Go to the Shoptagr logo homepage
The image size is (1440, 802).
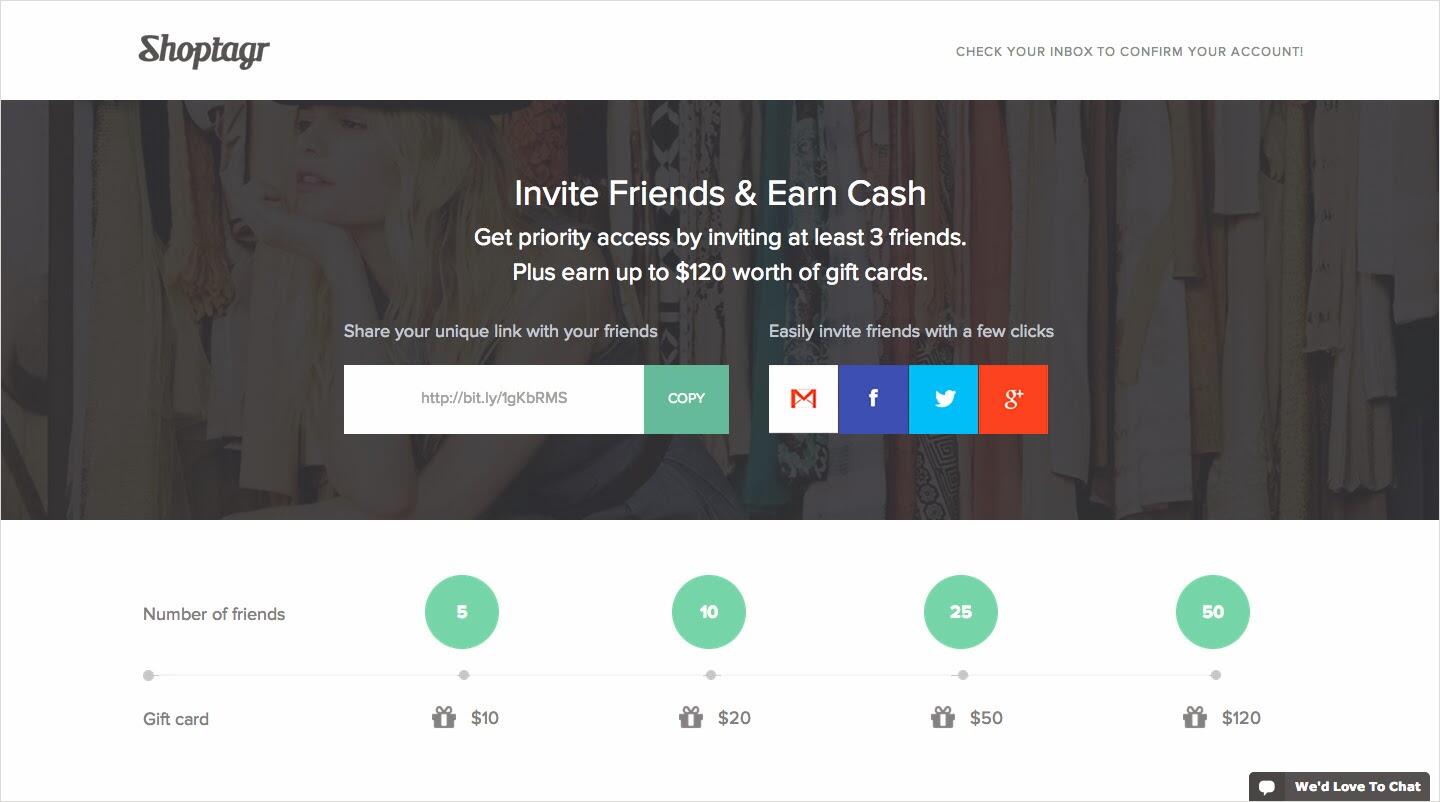(204, 50)
